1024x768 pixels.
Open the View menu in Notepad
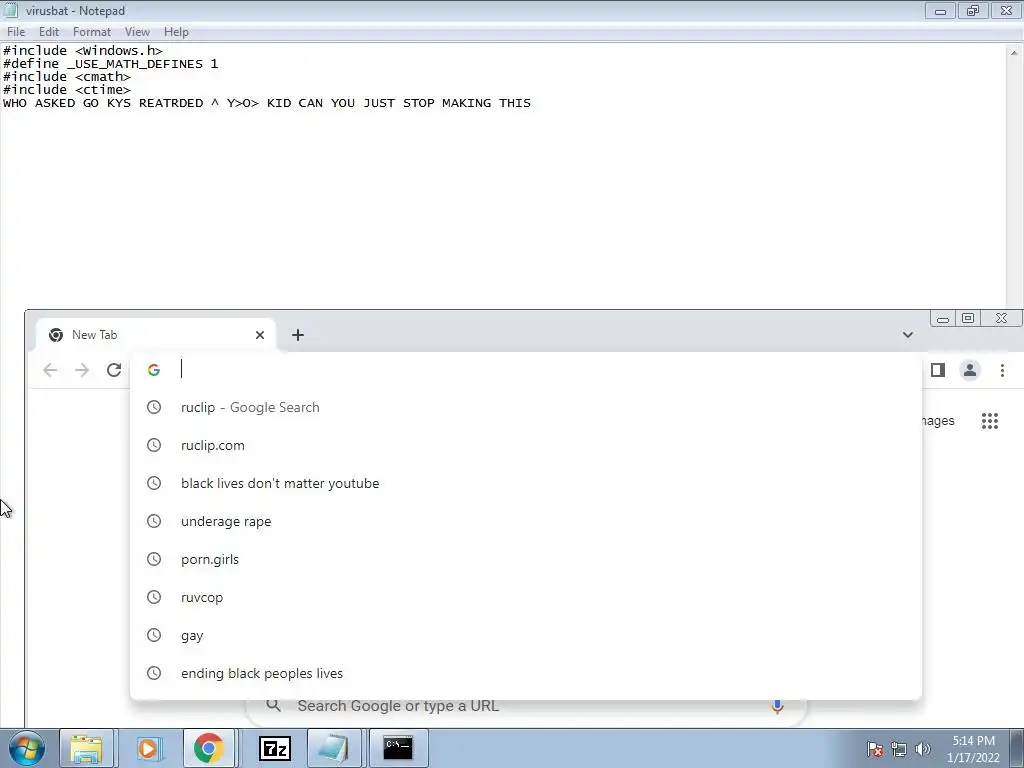[x=137, y=31]
